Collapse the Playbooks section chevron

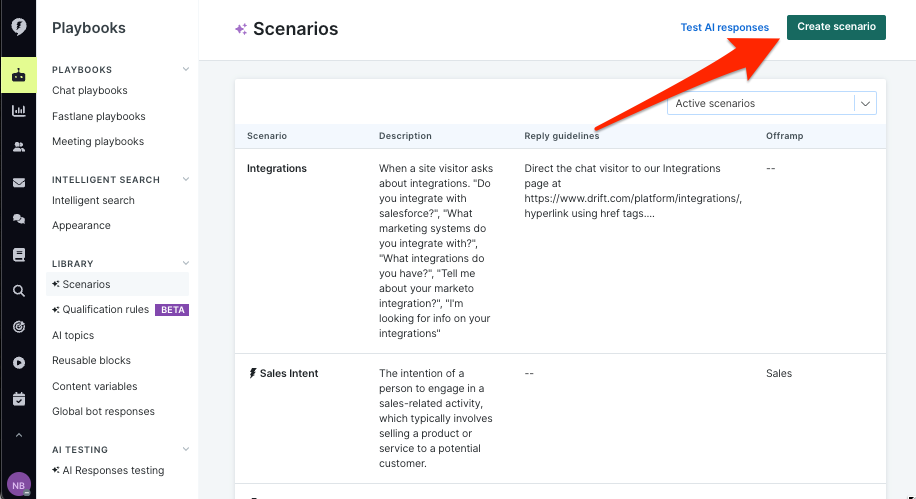click(x=186, y=70)
